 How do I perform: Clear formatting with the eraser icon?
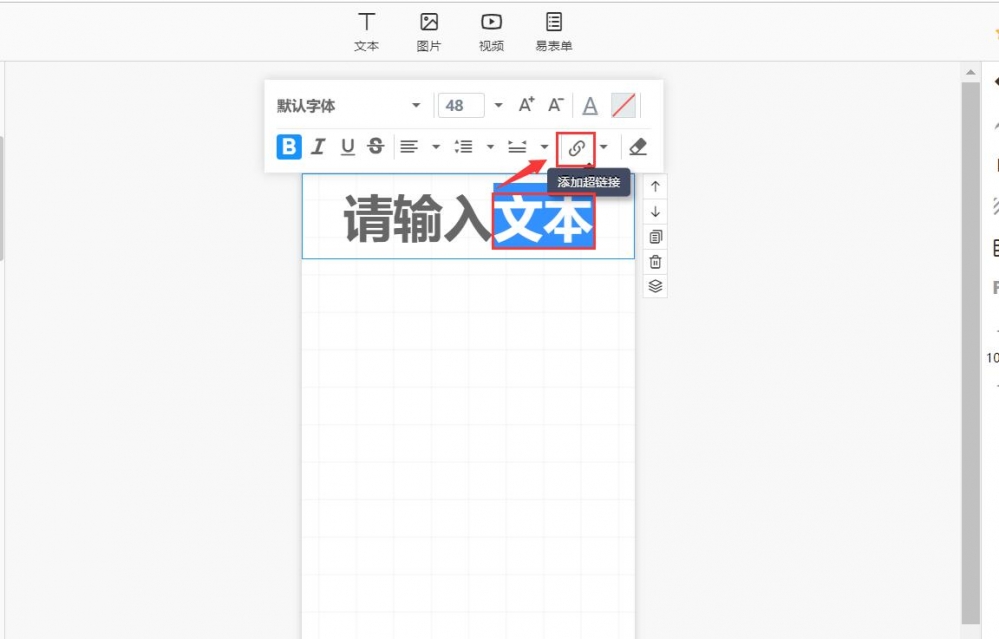click(638, 146)
